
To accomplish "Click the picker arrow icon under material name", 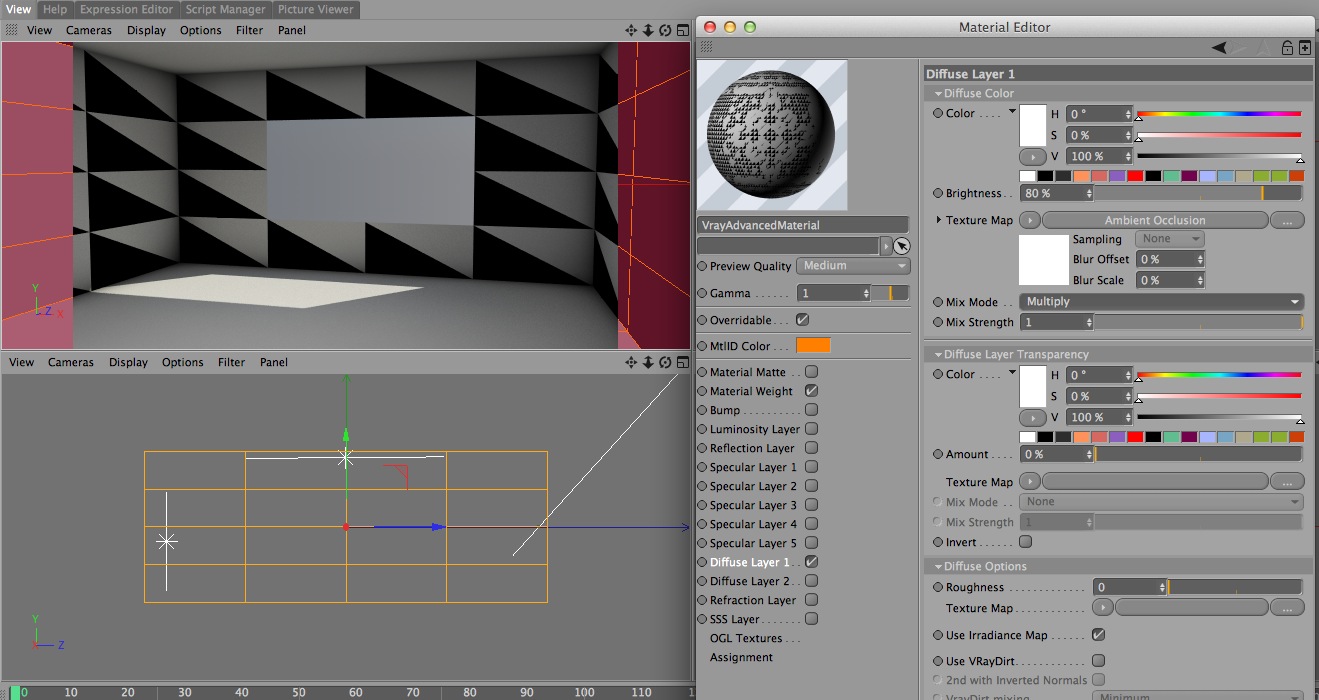I will tap(901, 245).
